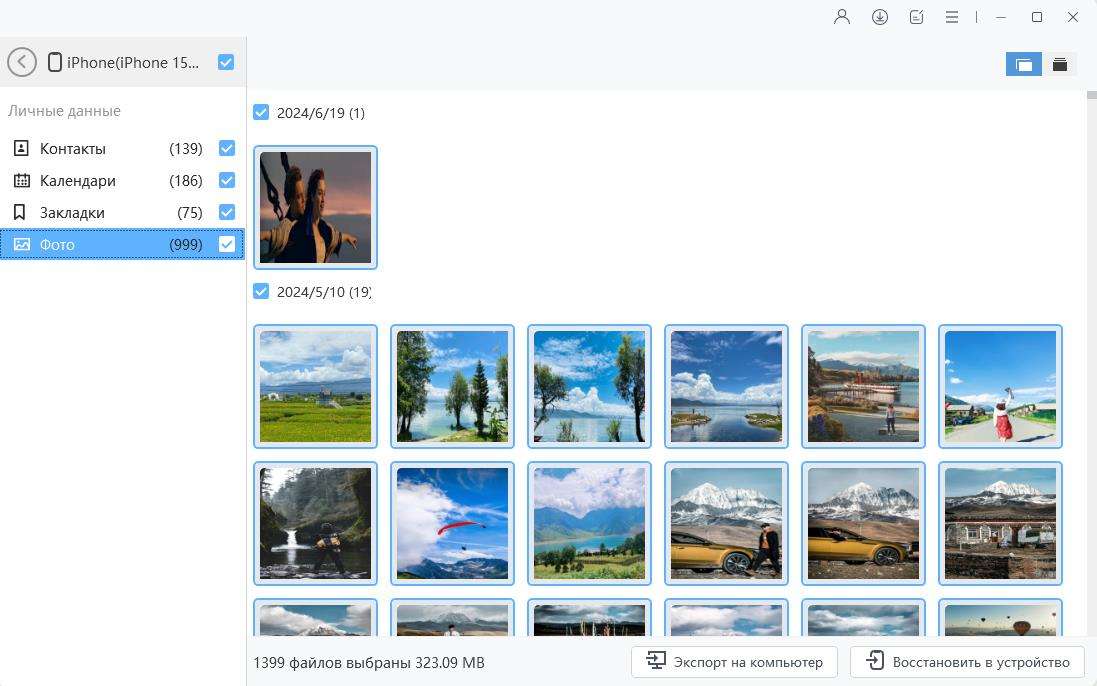Screen dimensions: 1097x686
Task: Toggle the 2024/6/19 date group checkbox
Action: 261,112
